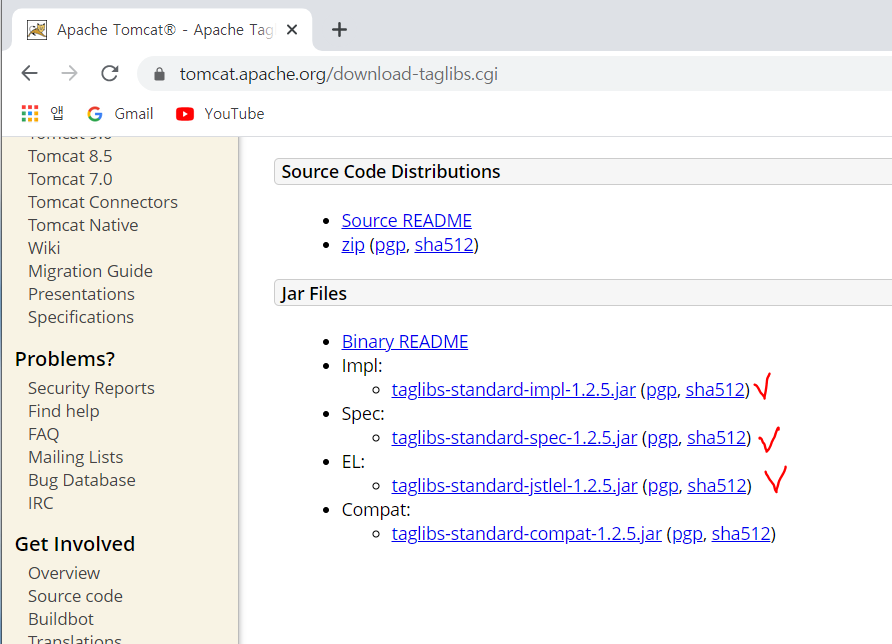Open a new browser tab
Screen dimensions: 892x644
point(339,30)
